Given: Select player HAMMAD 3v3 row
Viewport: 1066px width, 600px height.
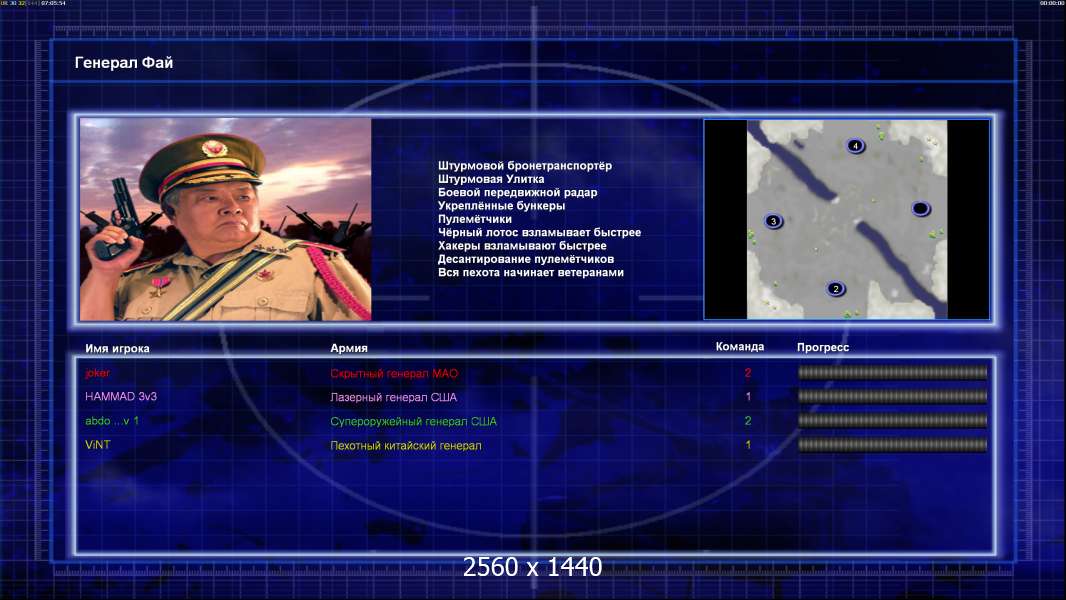Looking at the screenshot, I should [x=536, y=397].
